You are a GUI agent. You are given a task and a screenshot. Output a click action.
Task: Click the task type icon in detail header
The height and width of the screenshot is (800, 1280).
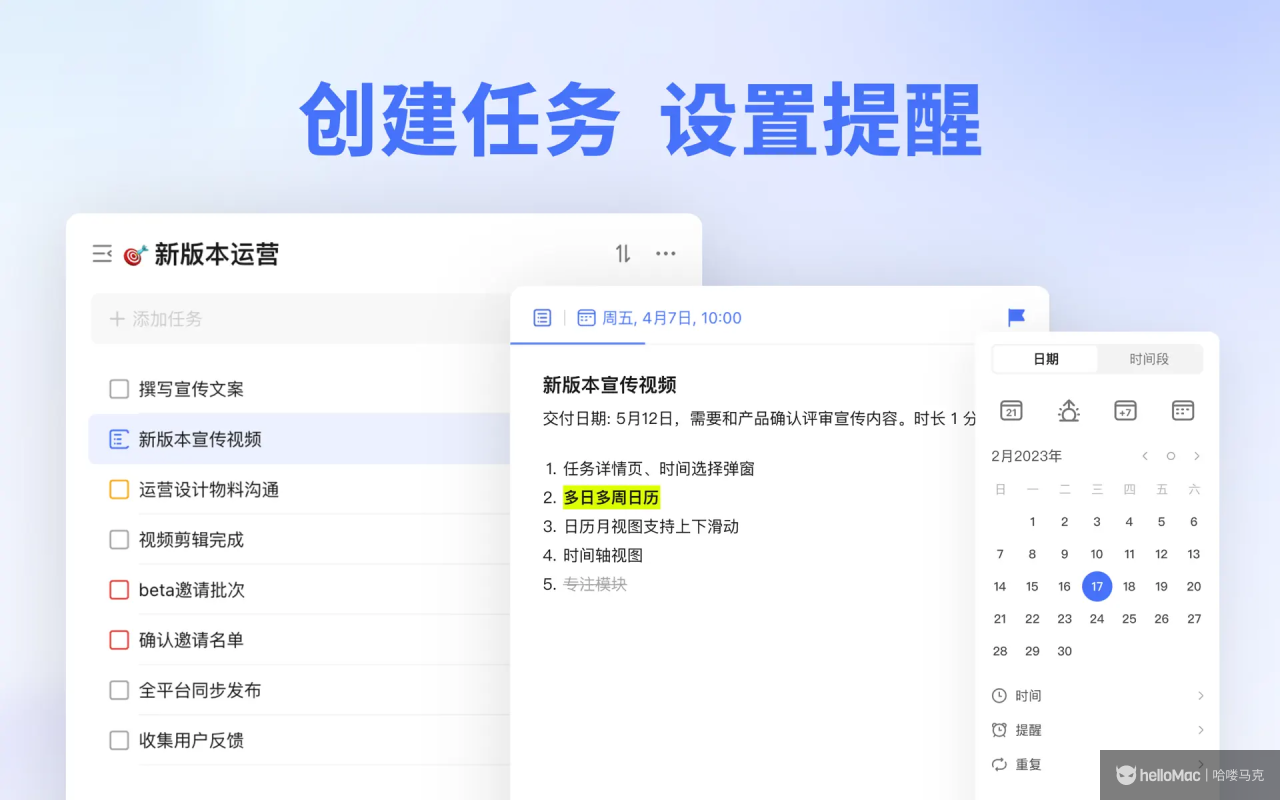[x=542, y=318]
